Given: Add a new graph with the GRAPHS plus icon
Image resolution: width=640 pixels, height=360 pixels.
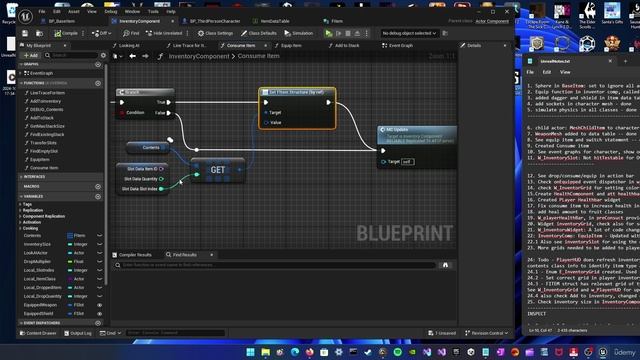Looking at the screenshot, I should [98, 64].
